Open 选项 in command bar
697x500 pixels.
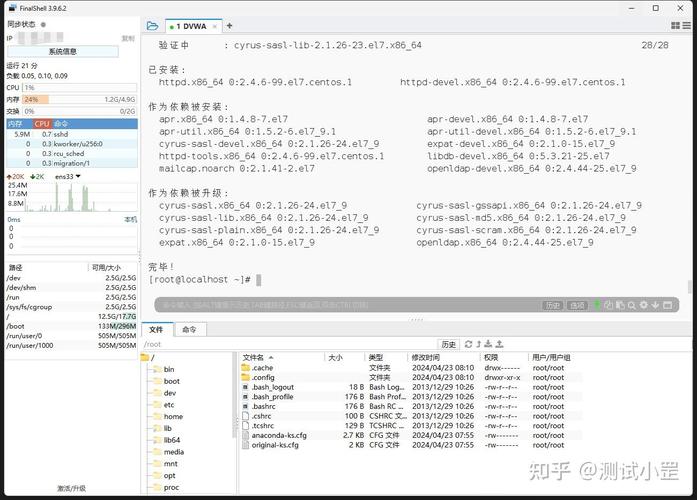[x=577, y=305]
